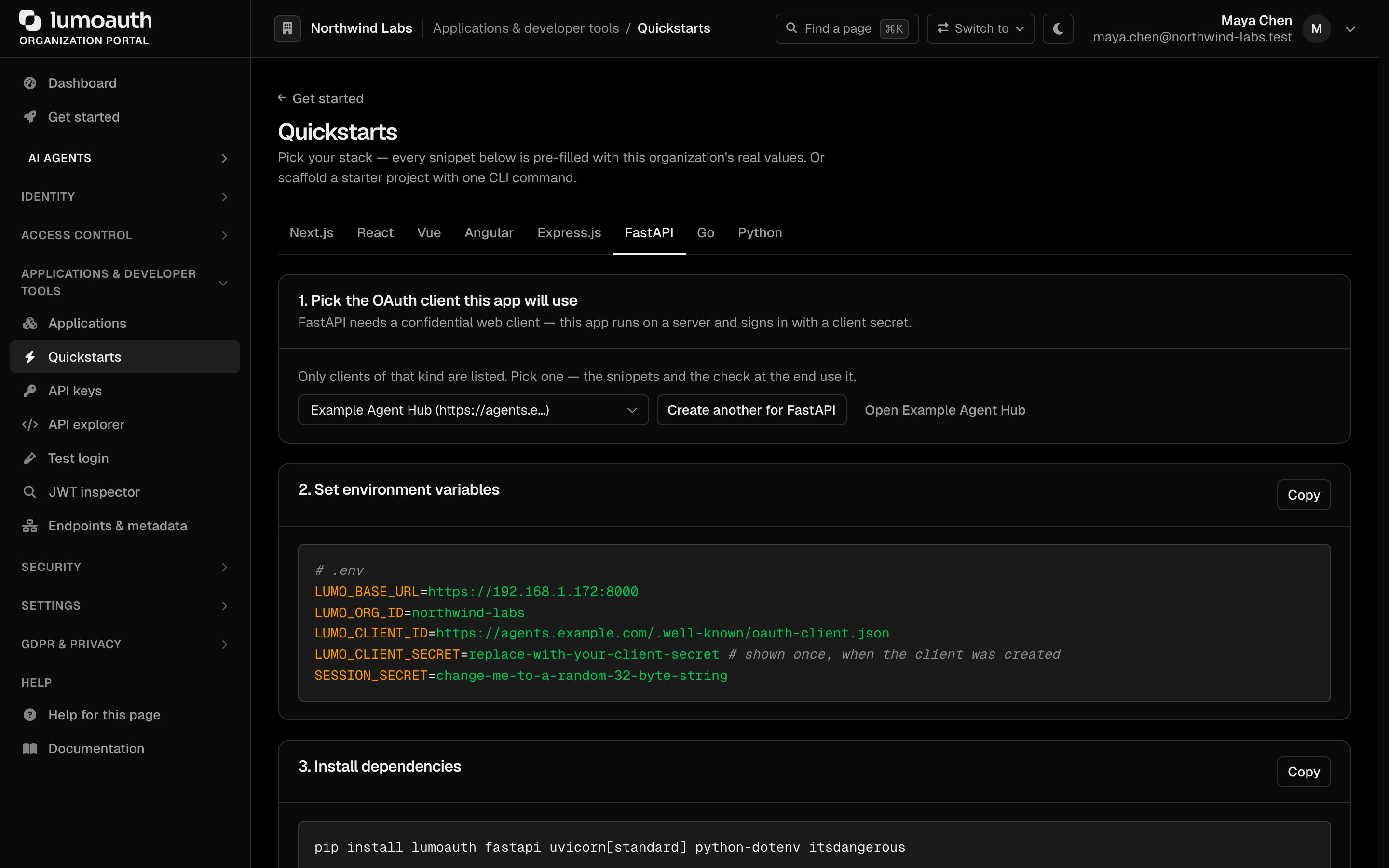Open the Switch to dropdown
The height and width of the screenshot is (868, 1389).
(x=980, y=29)
